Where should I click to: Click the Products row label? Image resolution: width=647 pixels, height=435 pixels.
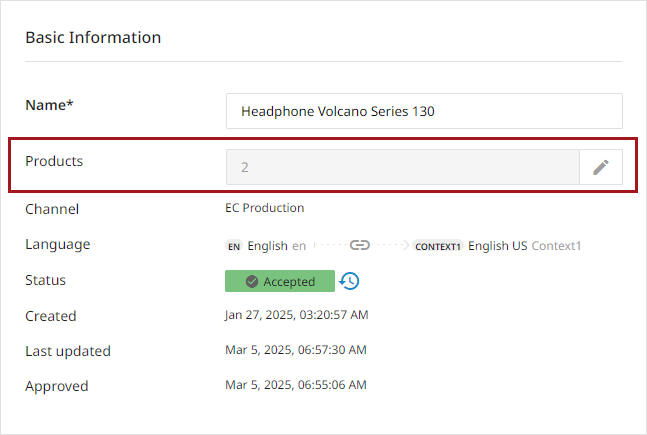54,161
